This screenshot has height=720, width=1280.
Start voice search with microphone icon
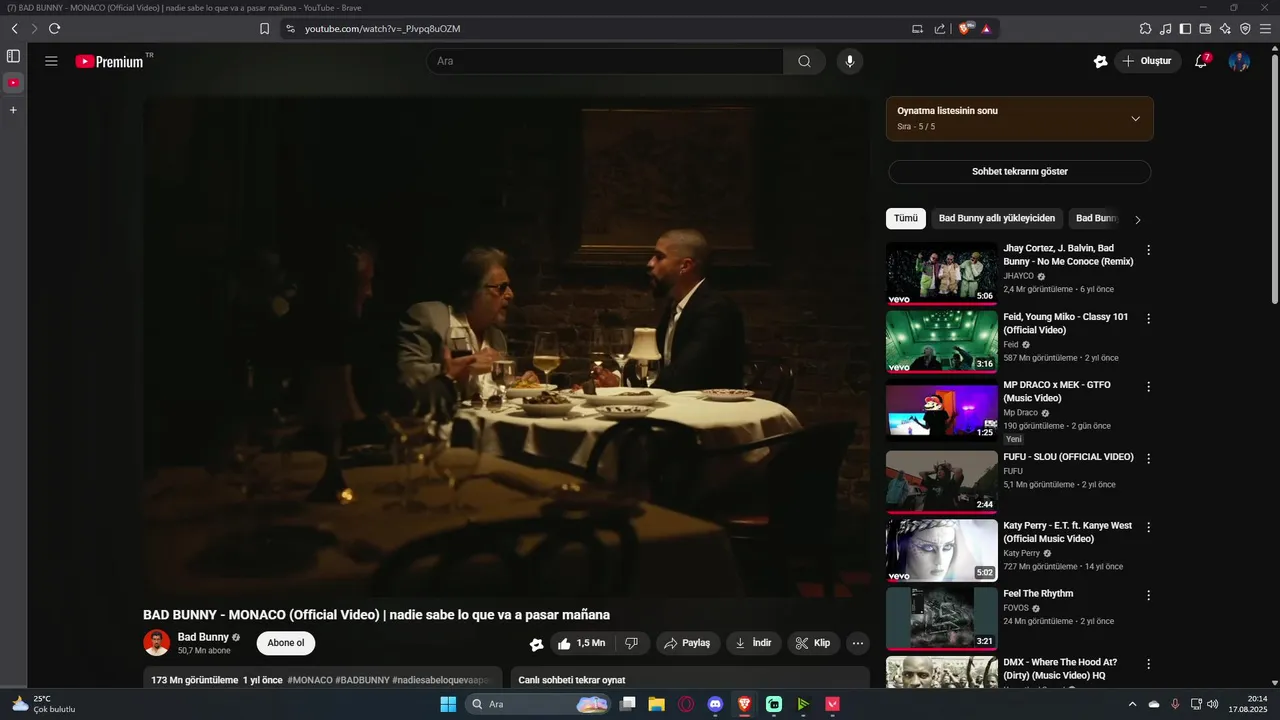(850, 61)
